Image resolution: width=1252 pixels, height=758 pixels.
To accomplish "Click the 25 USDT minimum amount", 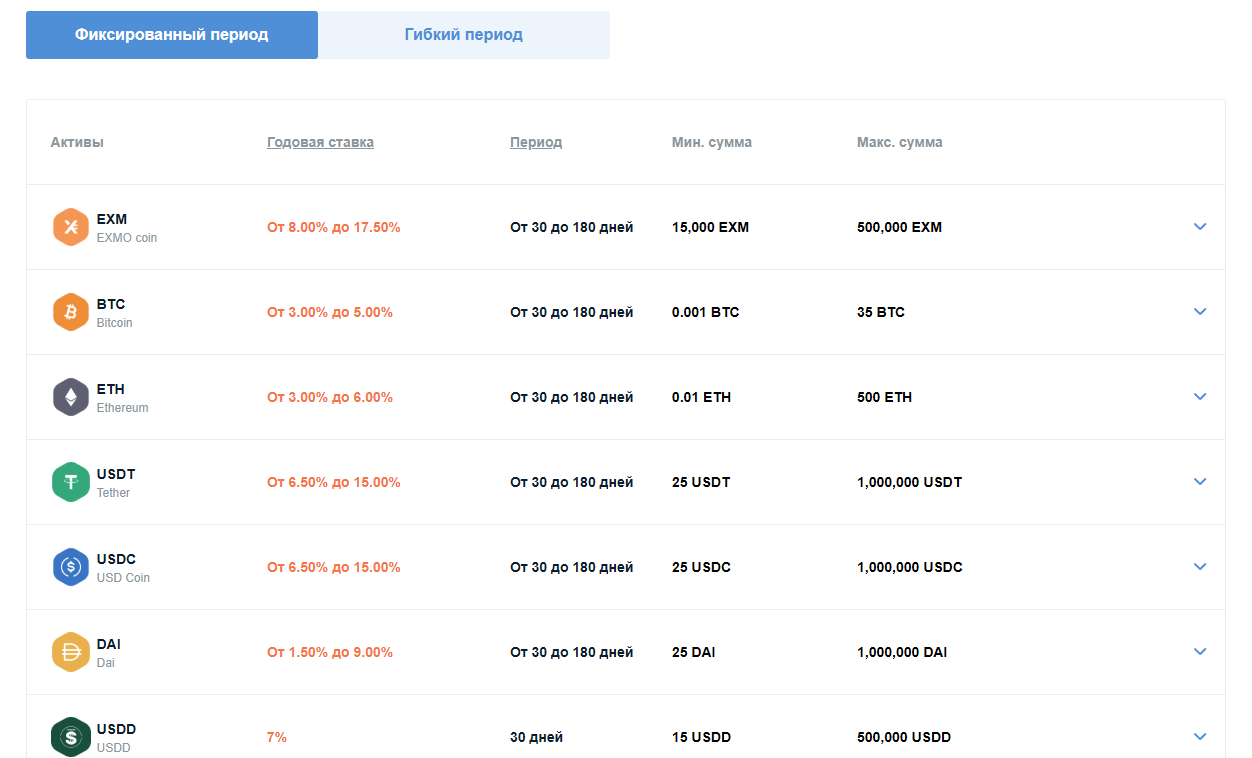I will (x=701, y=482).
